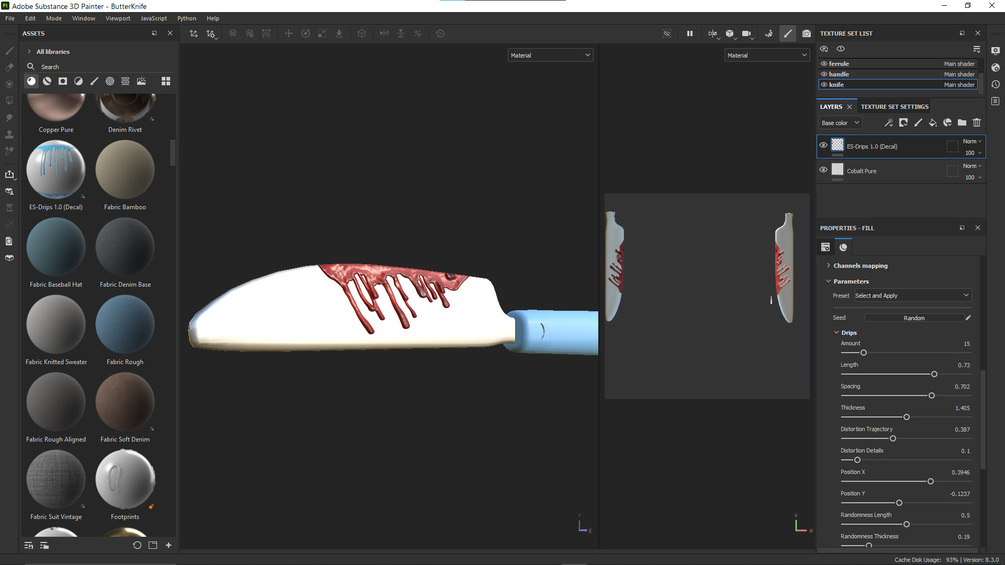Viewport: 1005px width, 565px height.
Task: Select the ES-Drips 1.0 (Decal) asset thumbnail
Action: click(56, 170)
